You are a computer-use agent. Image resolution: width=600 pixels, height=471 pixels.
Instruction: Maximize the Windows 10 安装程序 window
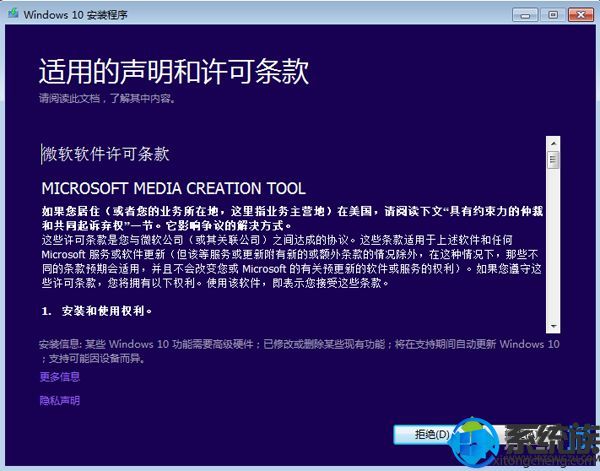click(553, 15)
